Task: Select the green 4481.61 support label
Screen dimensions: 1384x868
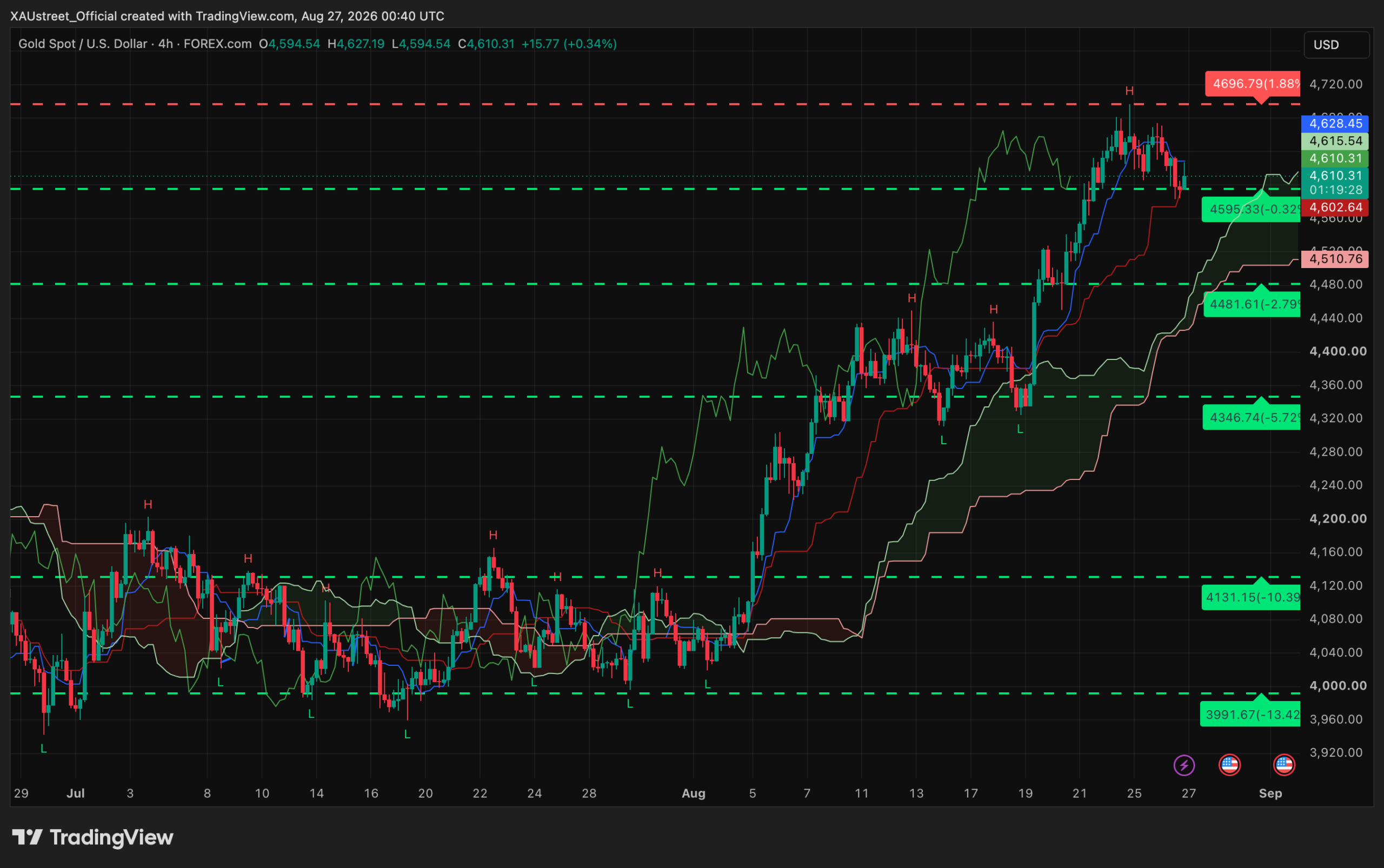Action: click(x=1252, y=304)
